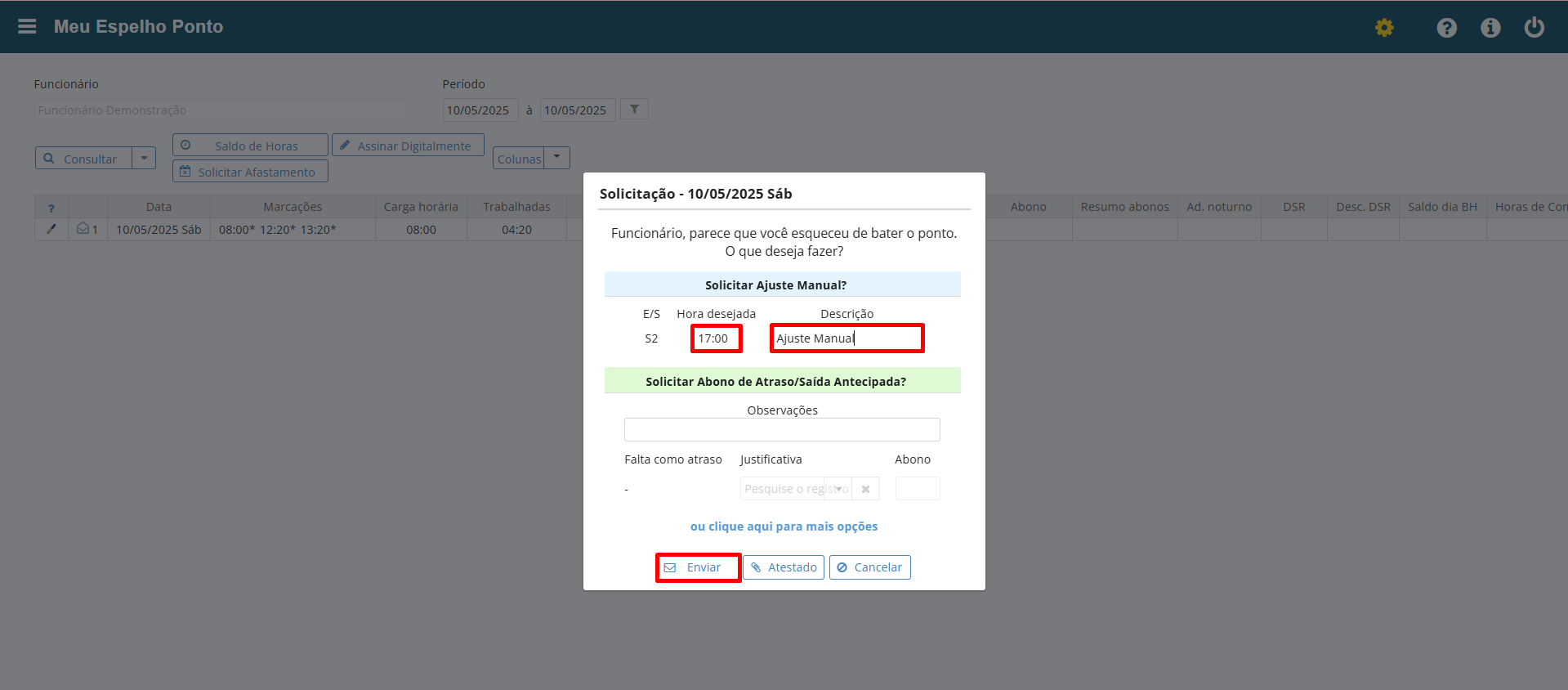Click the Ad. noturno column header
This screenshot has height=690, width=1568.
[1219, 207]
